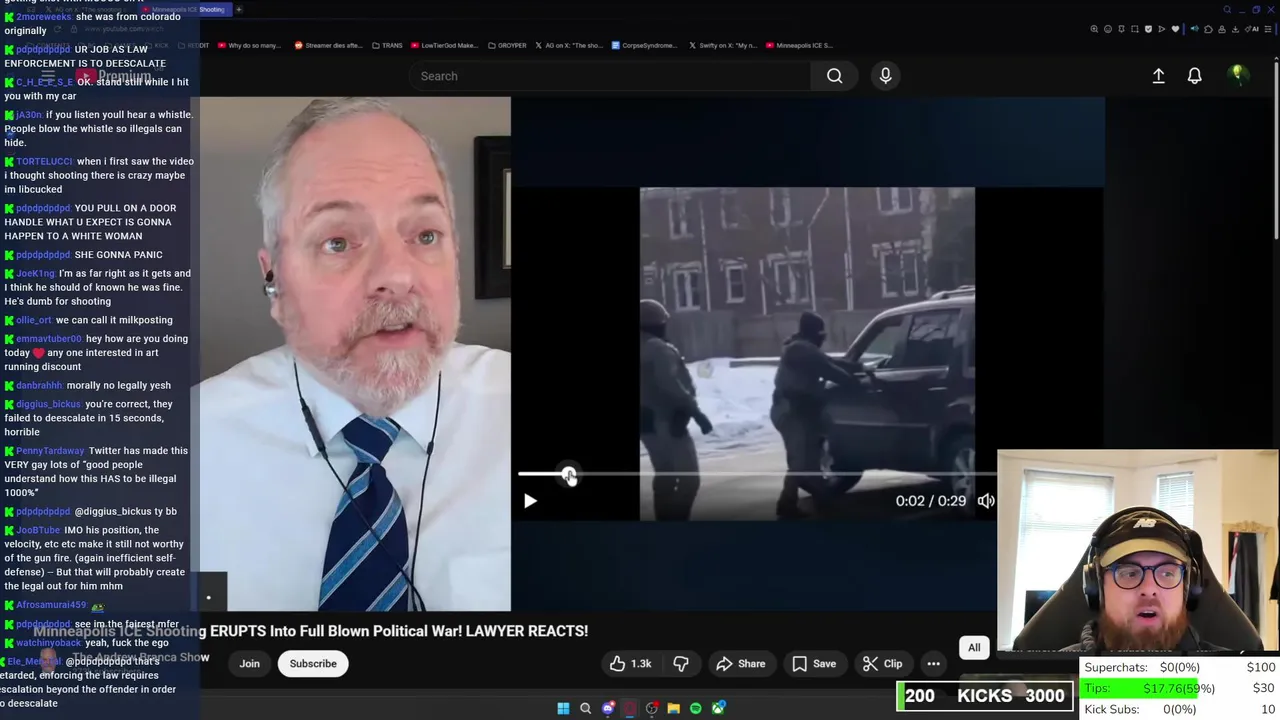Viewport: 1280px width, 720px height.
Task: Start voice search with microphone icon
Action: tap(885, 76)
